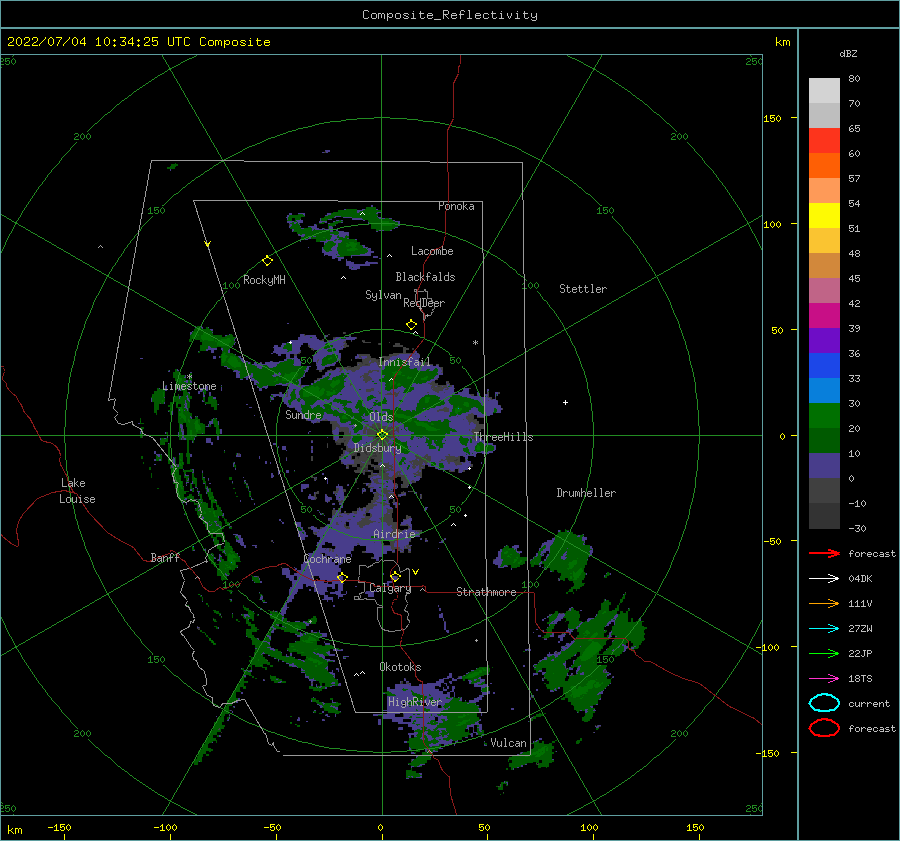Select the magenta swatch between 42 and 39 dBZ
This screenshot has height=841, width=900.
point(824,316)
